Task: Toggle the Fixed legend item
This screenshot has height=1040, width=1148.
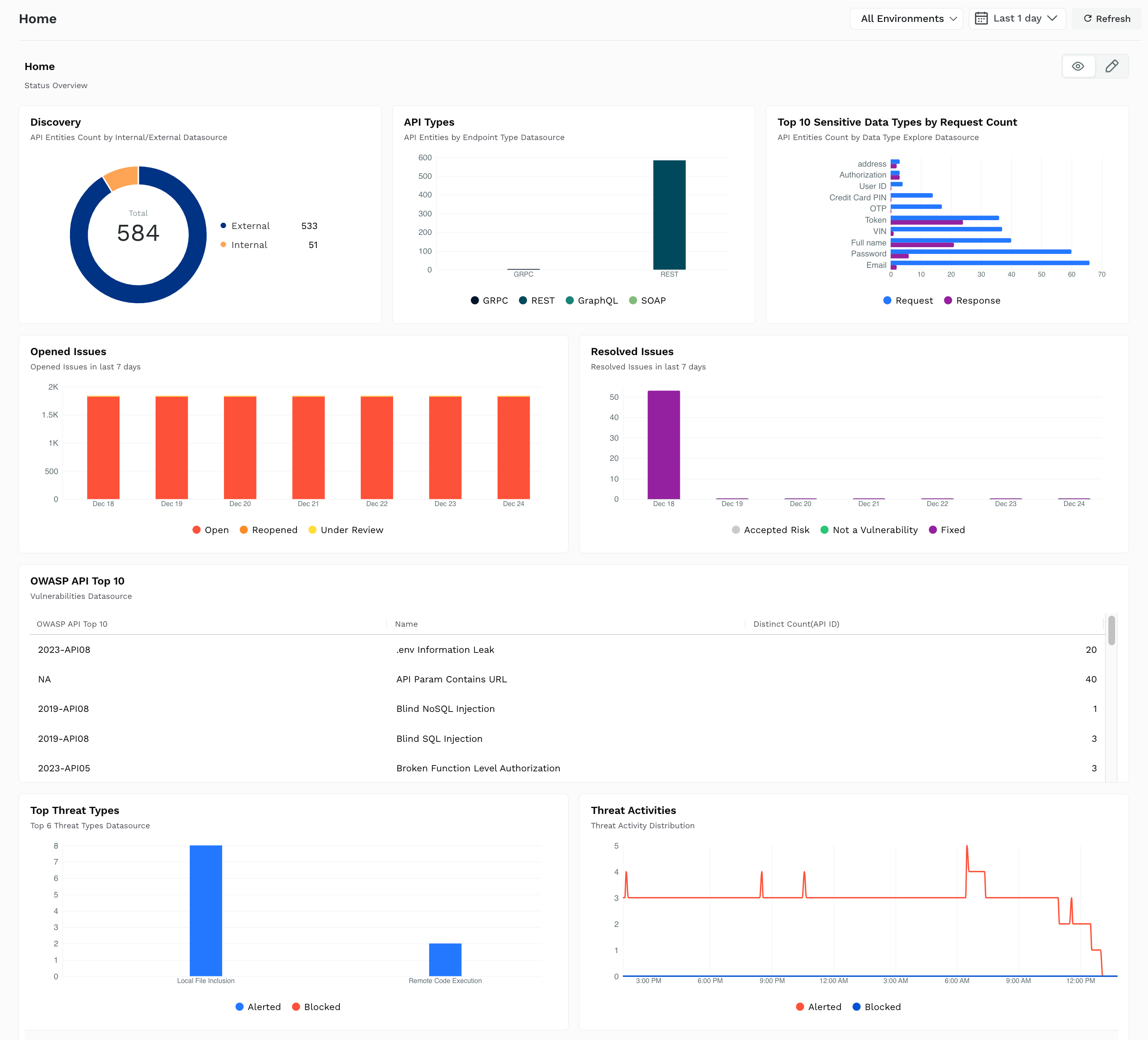Action: point(947,530)
